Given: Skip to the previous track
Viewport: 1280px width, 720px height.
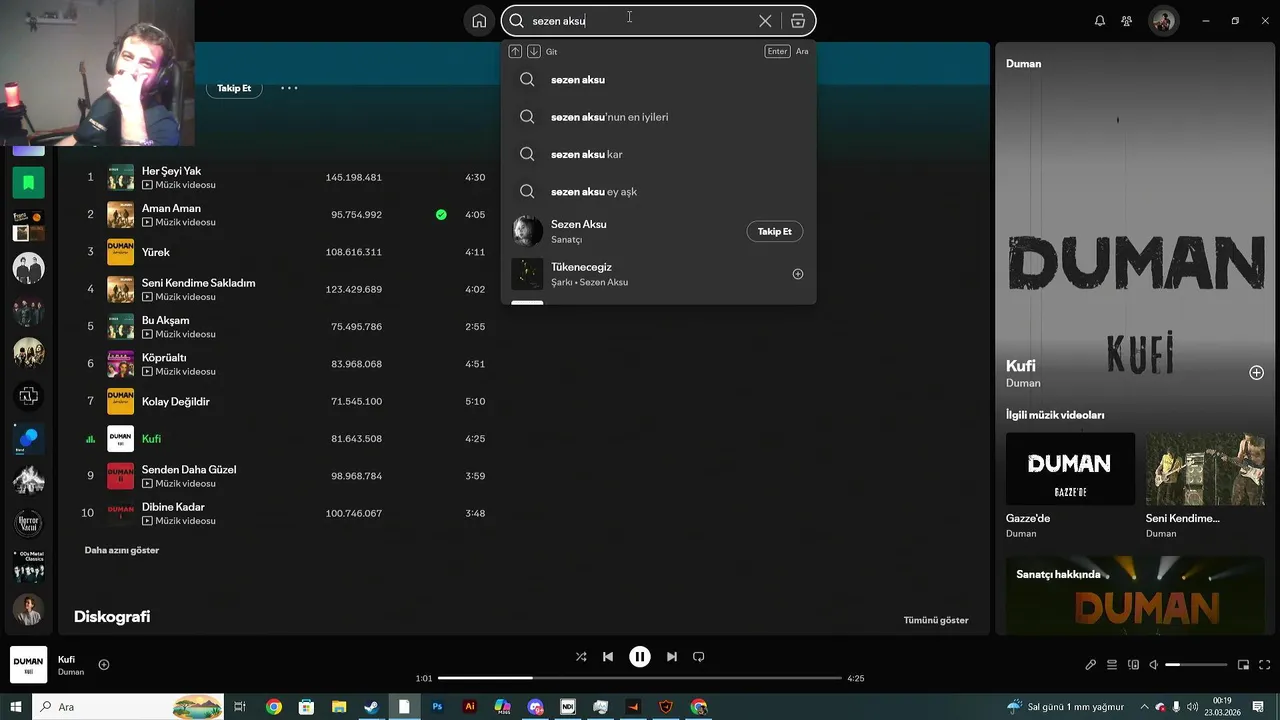Looking at the screenshot, I should [608, 657].
